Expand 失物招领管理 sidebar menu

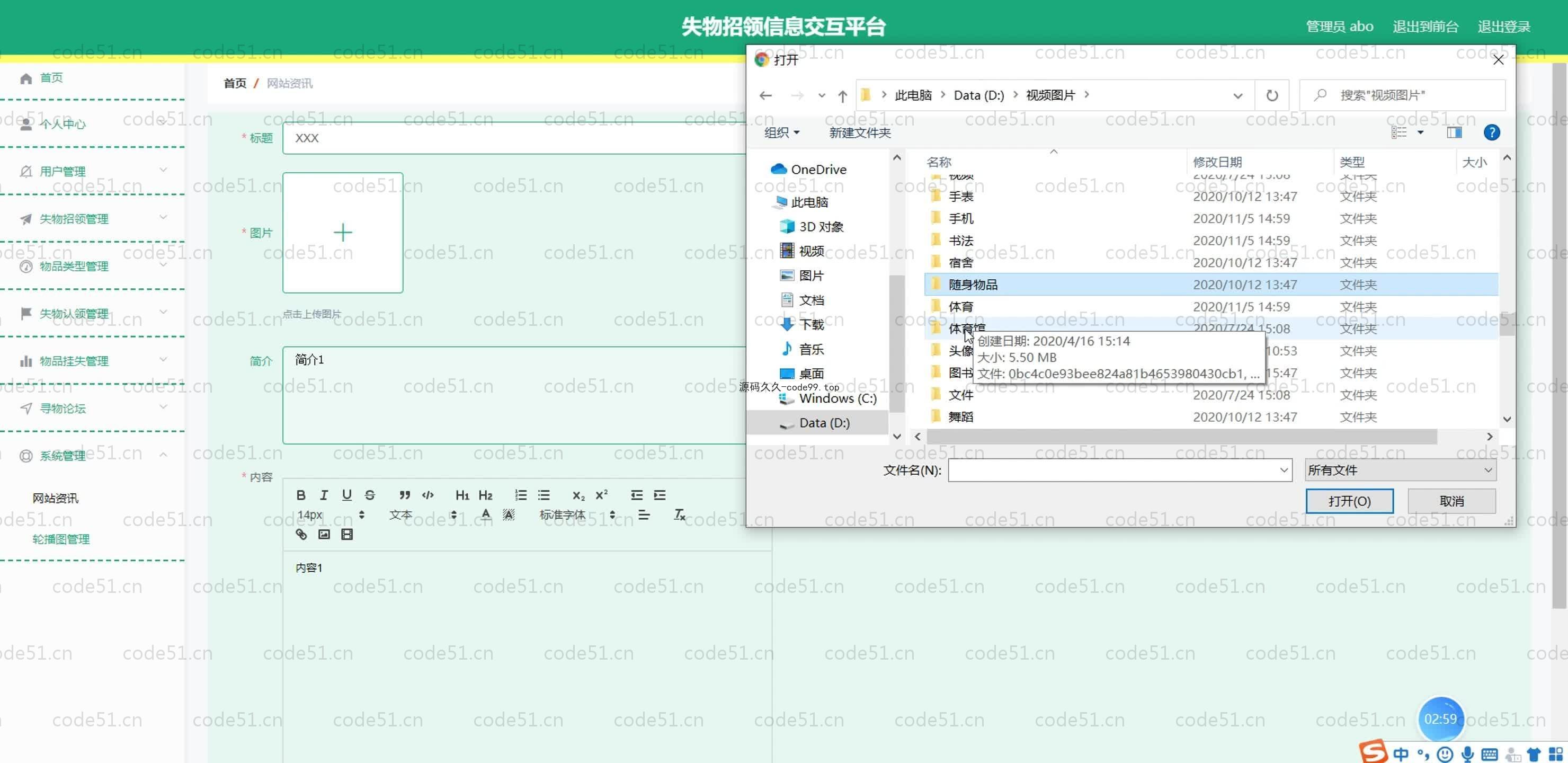[93, 219]
